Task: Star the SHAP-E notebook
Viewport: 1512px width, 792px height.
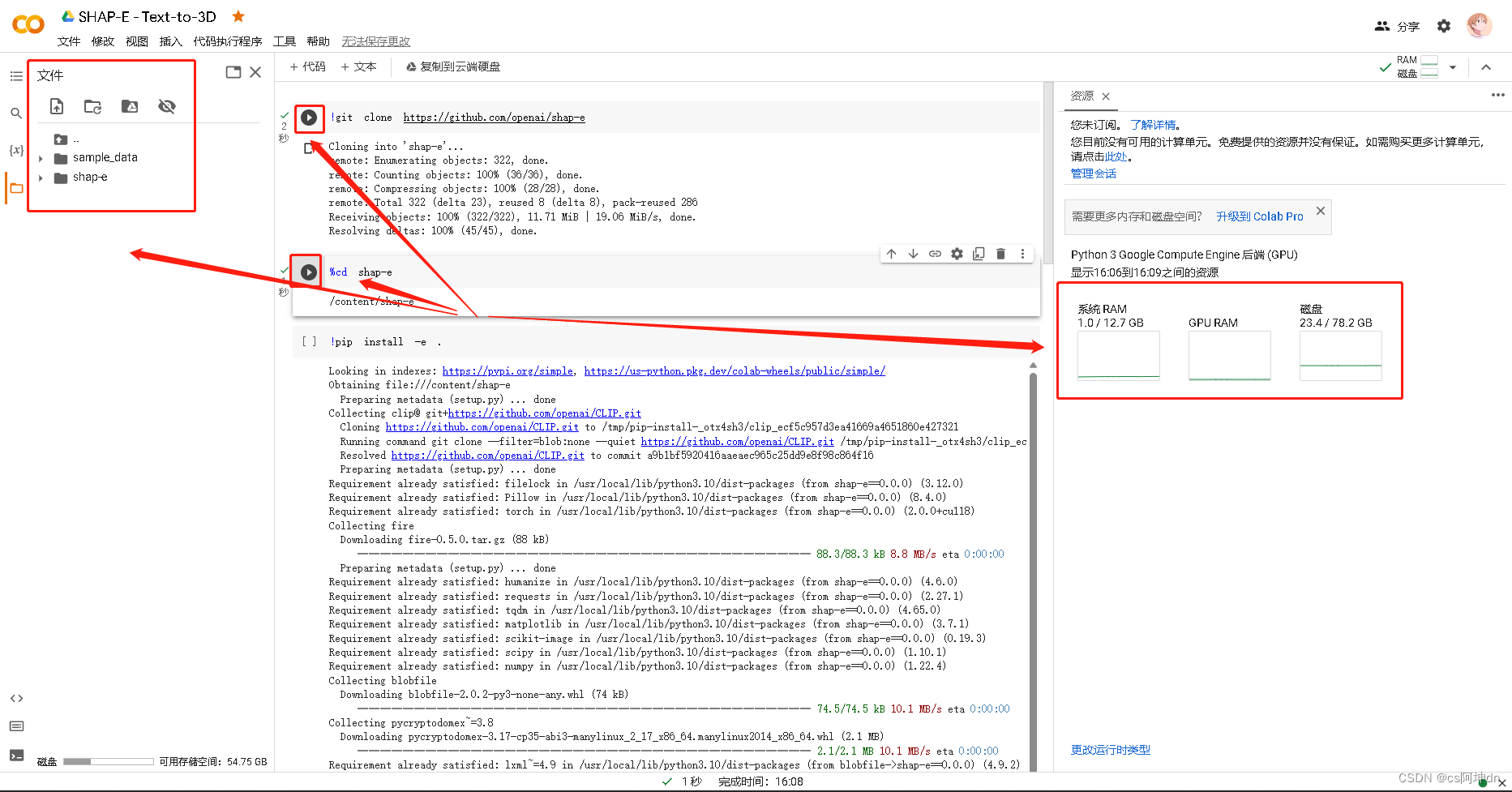Action: [x=238, y=16]
